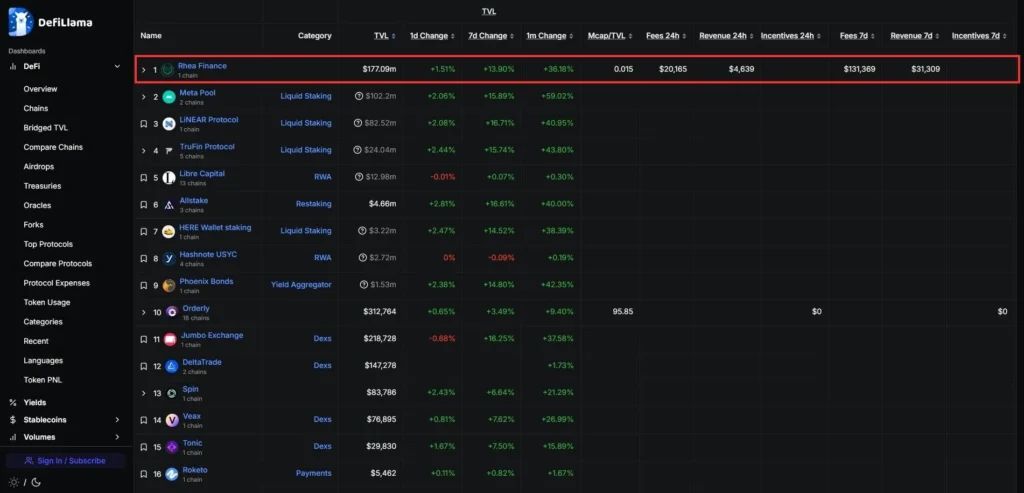Bookmark the LiNEAR Protocol row
The image size is (1024, 493).
144,124
